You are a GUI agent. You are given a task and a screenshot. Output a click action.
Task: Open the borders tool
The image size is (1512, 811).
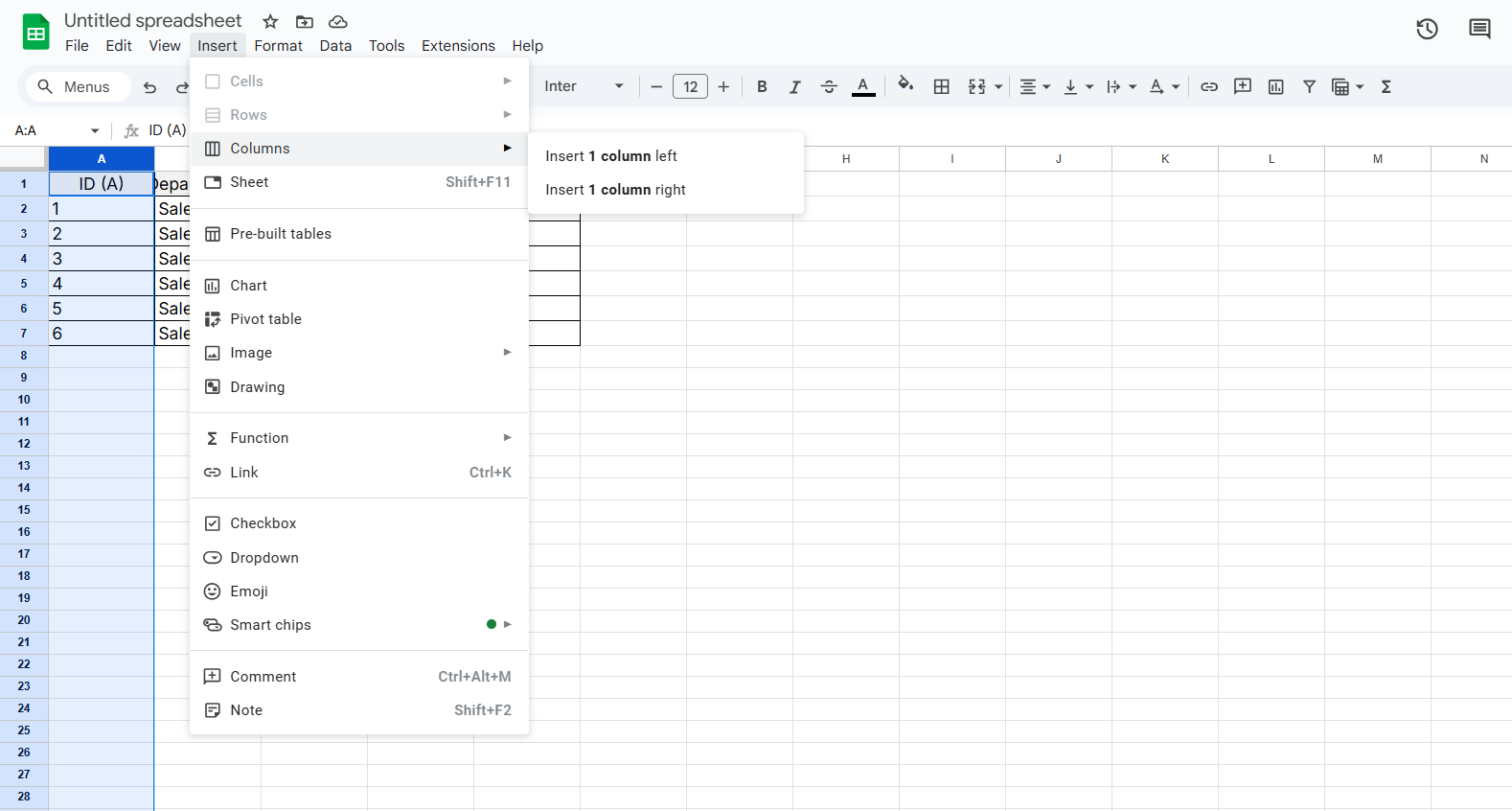[x=941, y=87]
